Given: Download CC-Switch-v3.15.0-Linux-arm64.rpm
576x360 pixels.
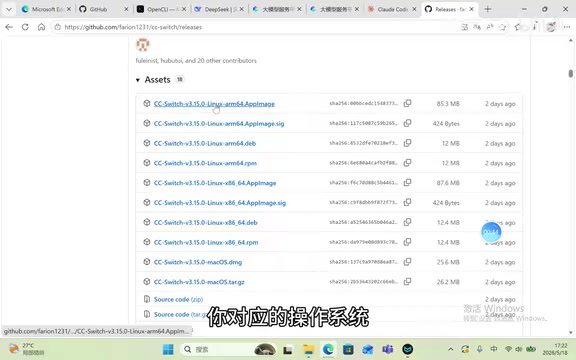Looking at the screenshot, I should point(205,163).
